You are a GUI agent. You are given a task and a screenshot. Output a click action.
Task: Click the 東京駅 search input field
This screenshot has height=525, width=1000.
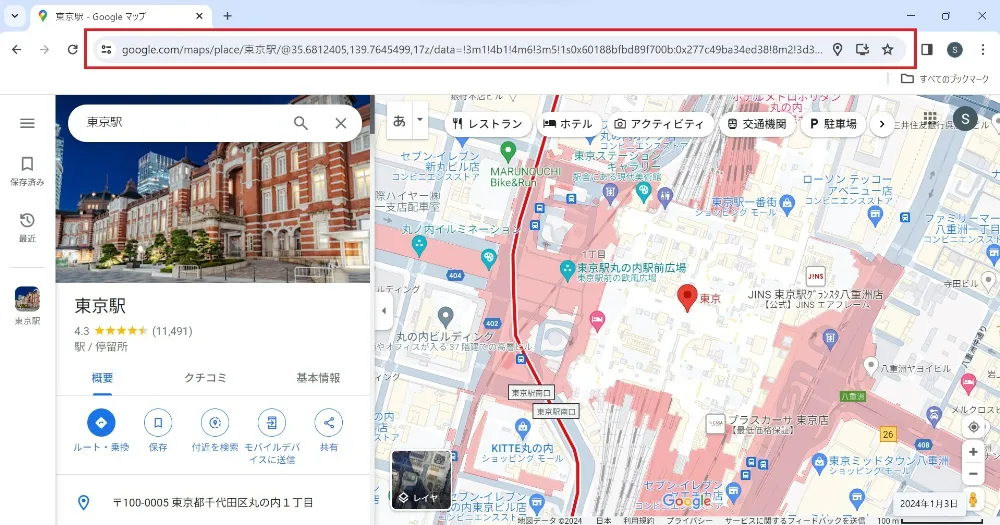pos(185,122)
